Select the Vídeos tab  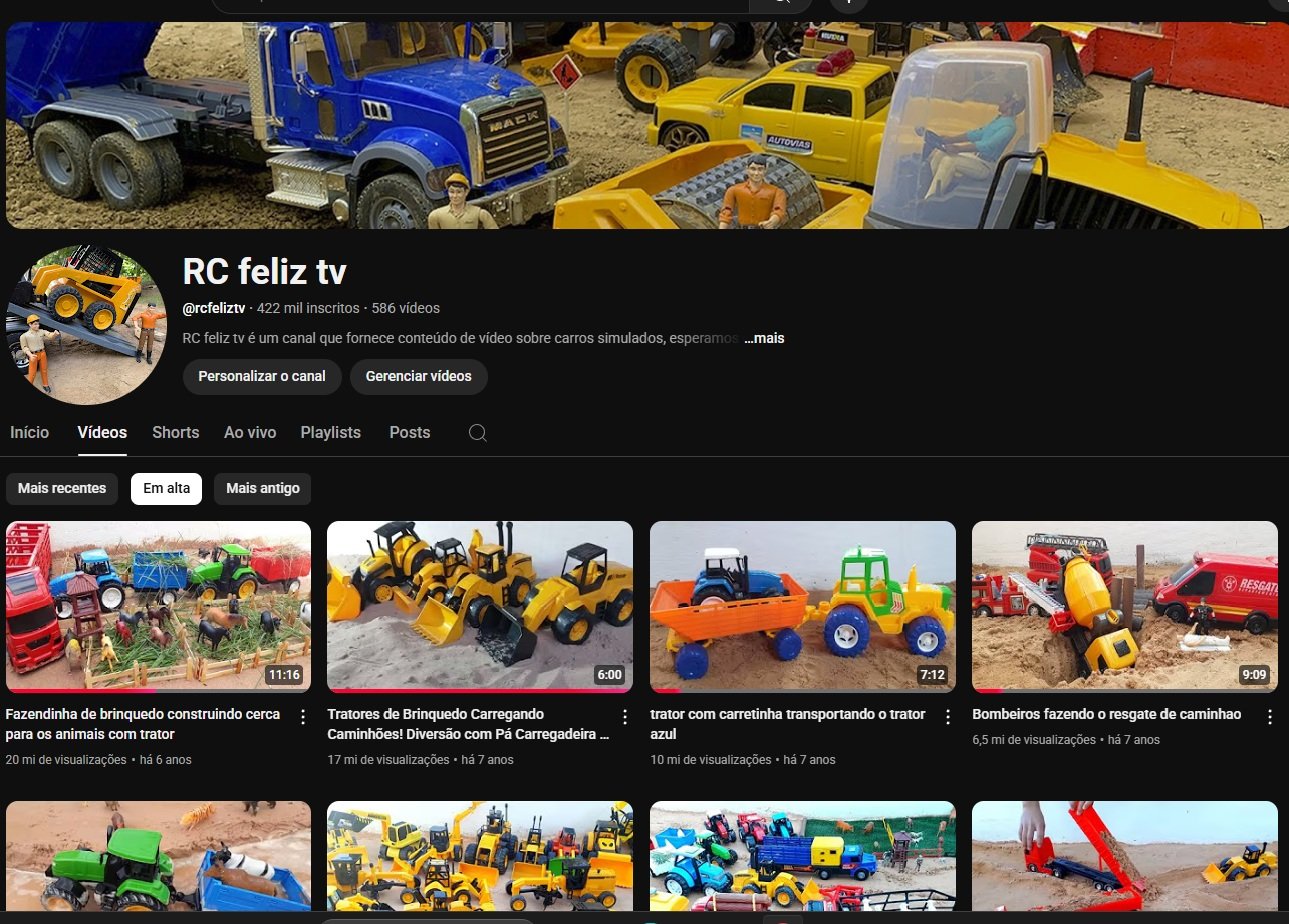tap(102, 432)
